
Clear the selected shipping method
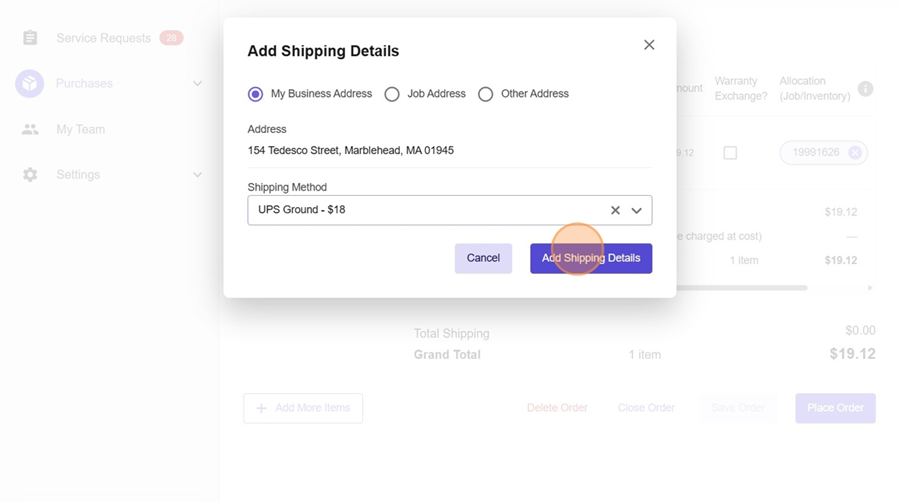coord(615,210)
